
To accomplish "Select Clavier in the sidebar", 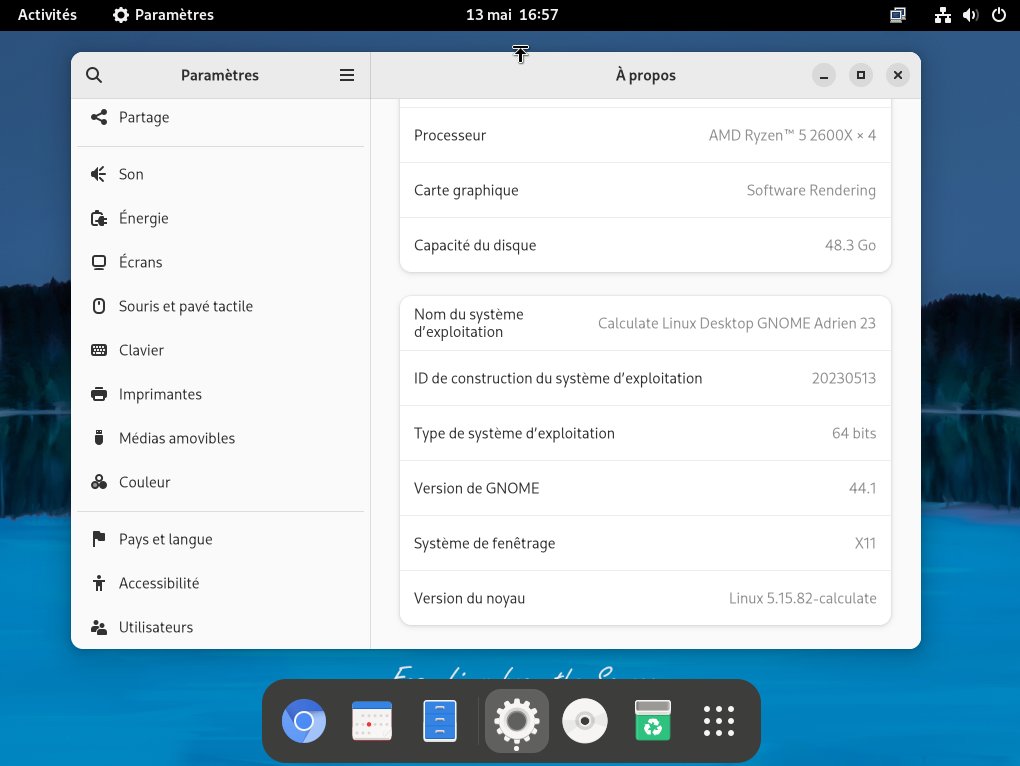I will (221, 350).
